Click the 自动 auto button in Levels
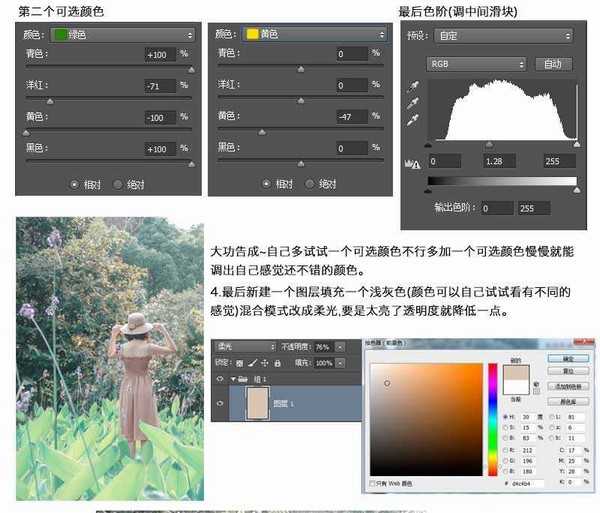The width and height of the screenshot is (600, 513). tap(552, 63)
